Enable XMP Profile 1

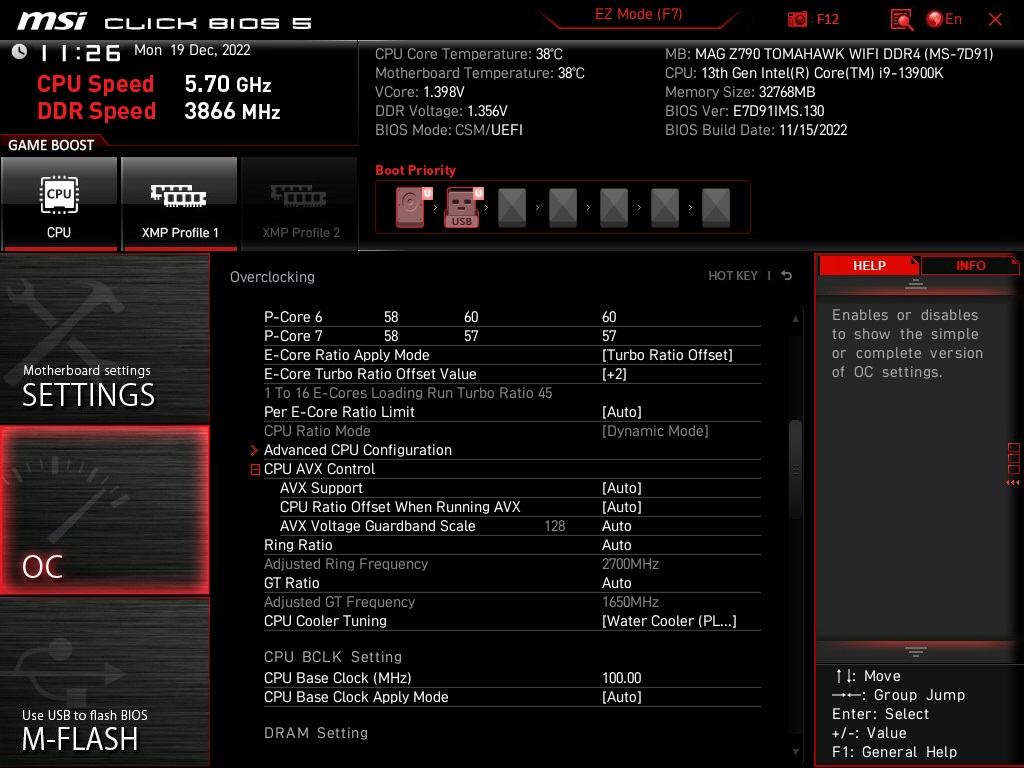tap(179, 203)
